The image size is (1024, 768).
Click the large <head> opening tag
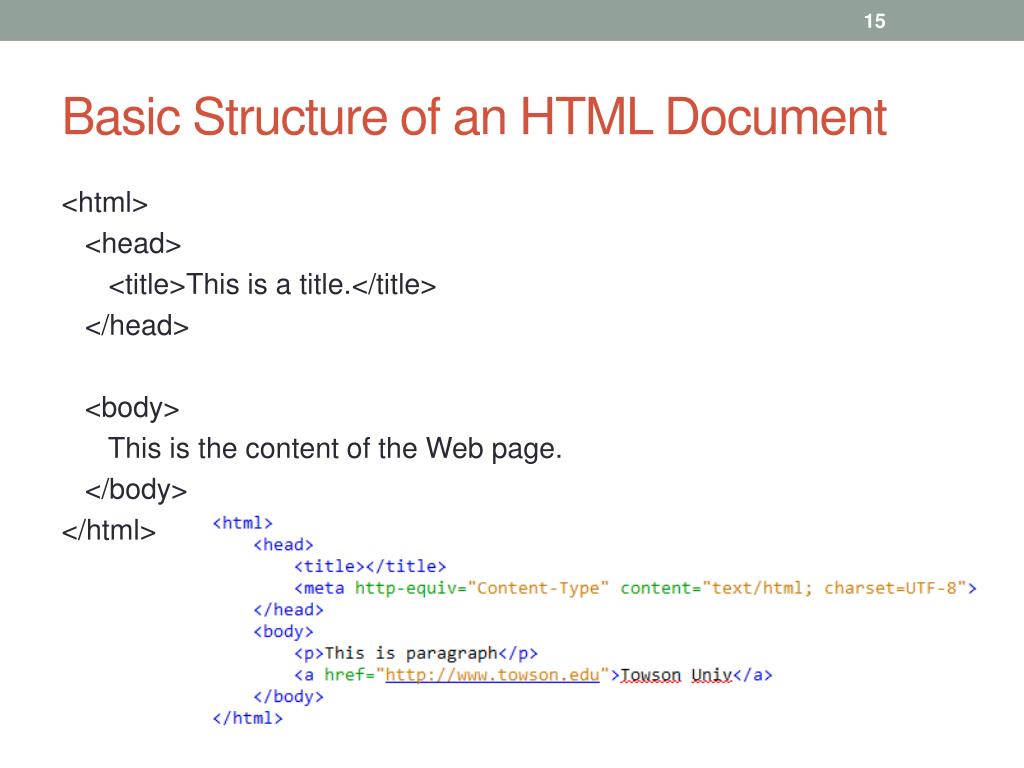pos(133,244)
